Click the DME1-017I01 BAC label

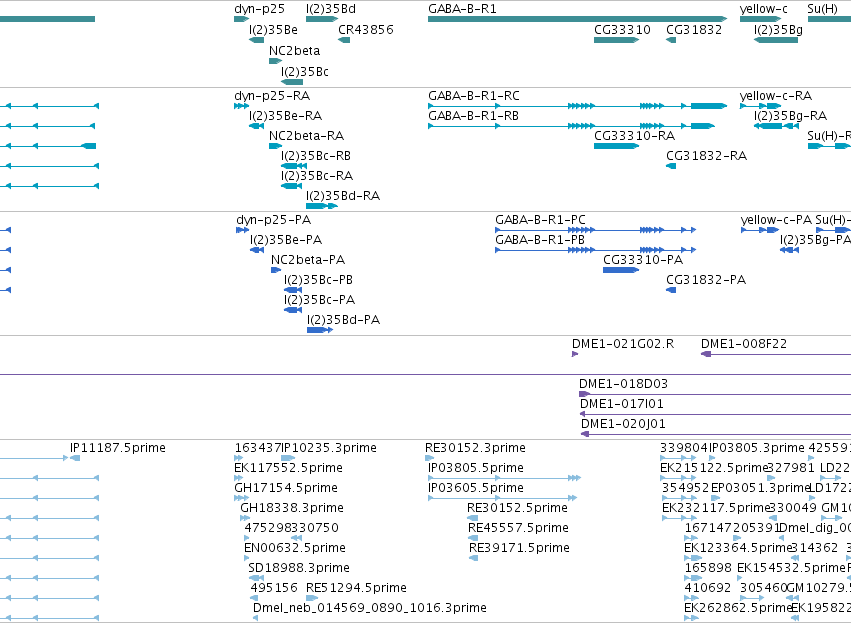[621, 405]
